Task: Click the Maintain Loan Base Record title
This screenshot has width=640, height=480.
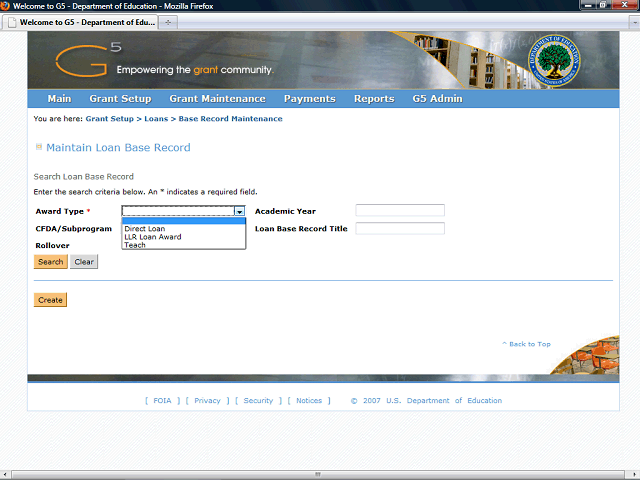Action: point(118,147)
